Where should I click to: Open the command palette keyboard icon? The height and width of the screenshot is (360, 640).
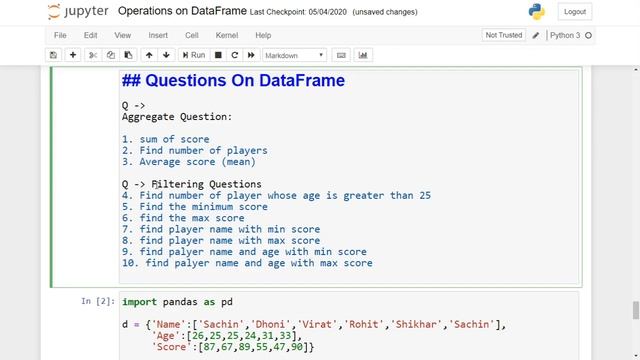[x=341, y=55]
